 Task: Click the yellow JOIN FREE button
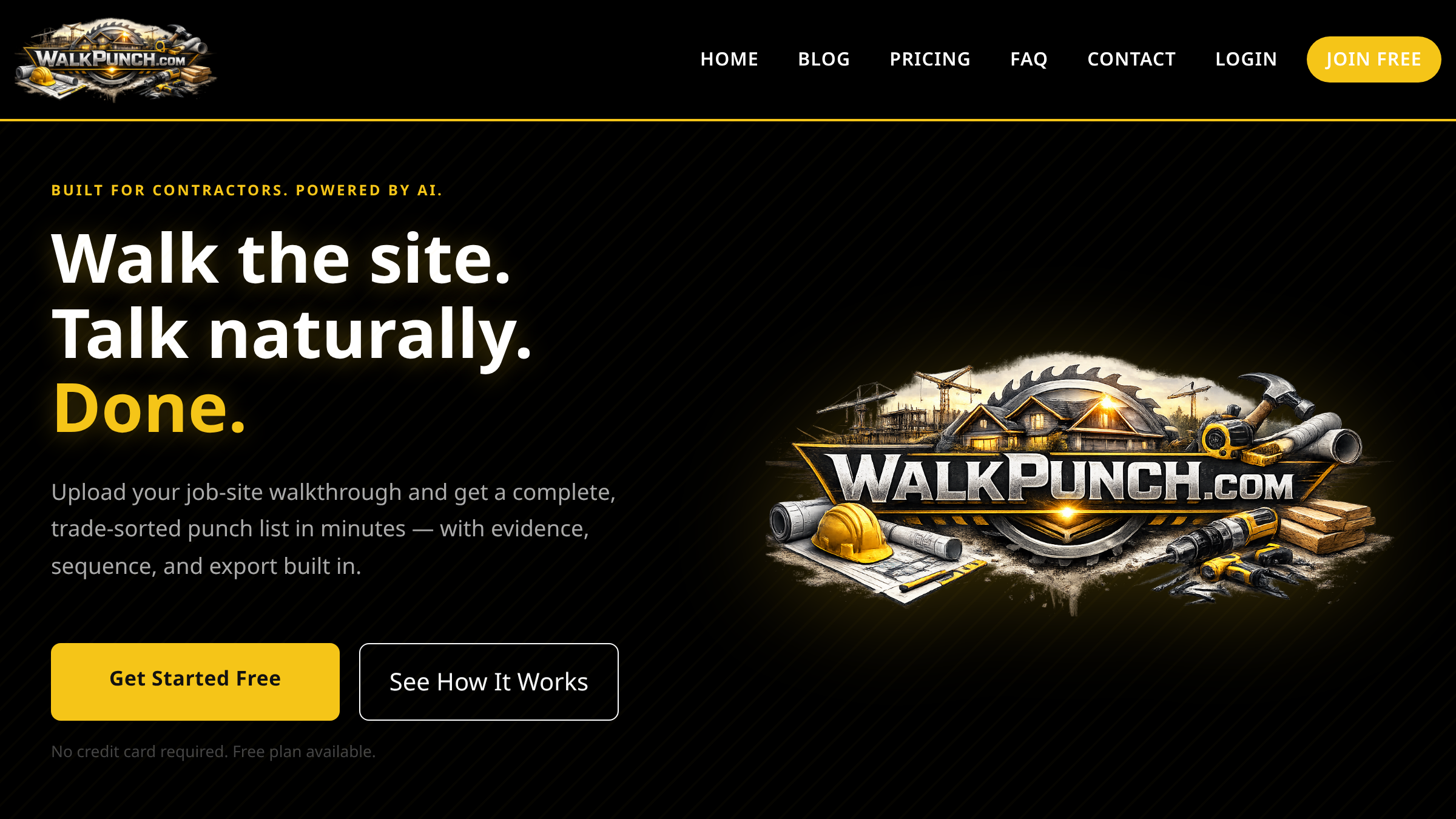click(x=1373, y=59)
